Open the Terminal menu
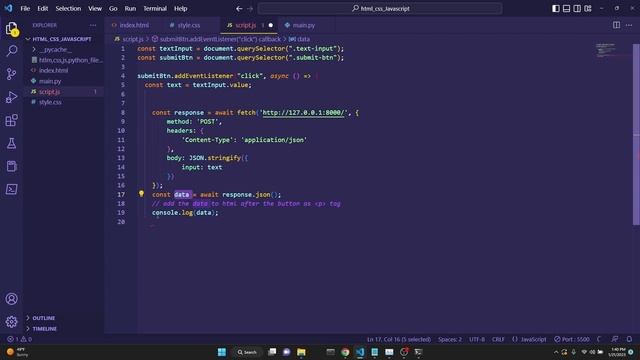Image resolution: width=640 pixels, height=360 pixels. point(155,9)
